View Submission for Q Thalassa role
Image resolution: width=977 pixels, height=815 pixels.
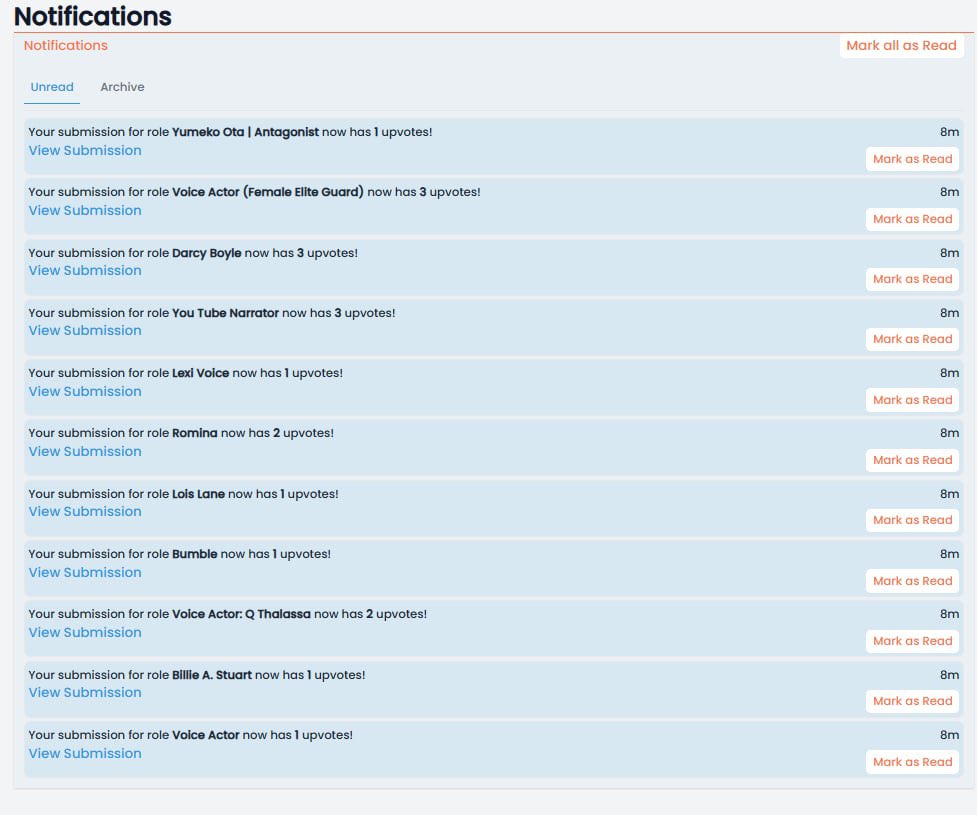coord(85,632)
